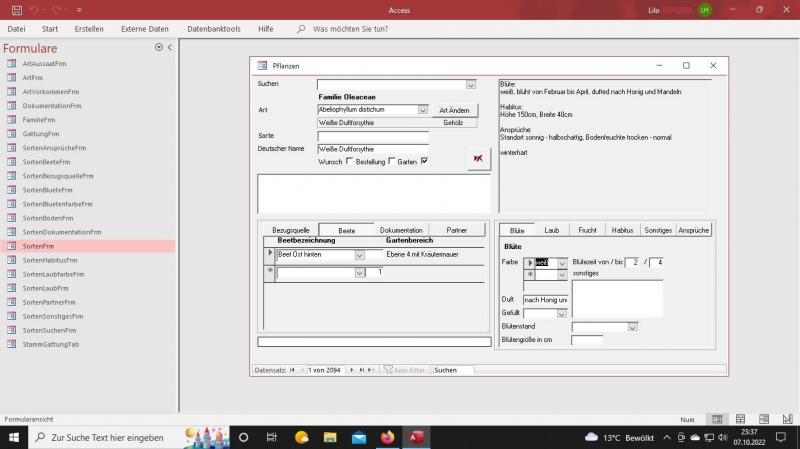Jump to first record in navigation bar
This screenshot has height=449, width=800.
(x=292, y=370)
